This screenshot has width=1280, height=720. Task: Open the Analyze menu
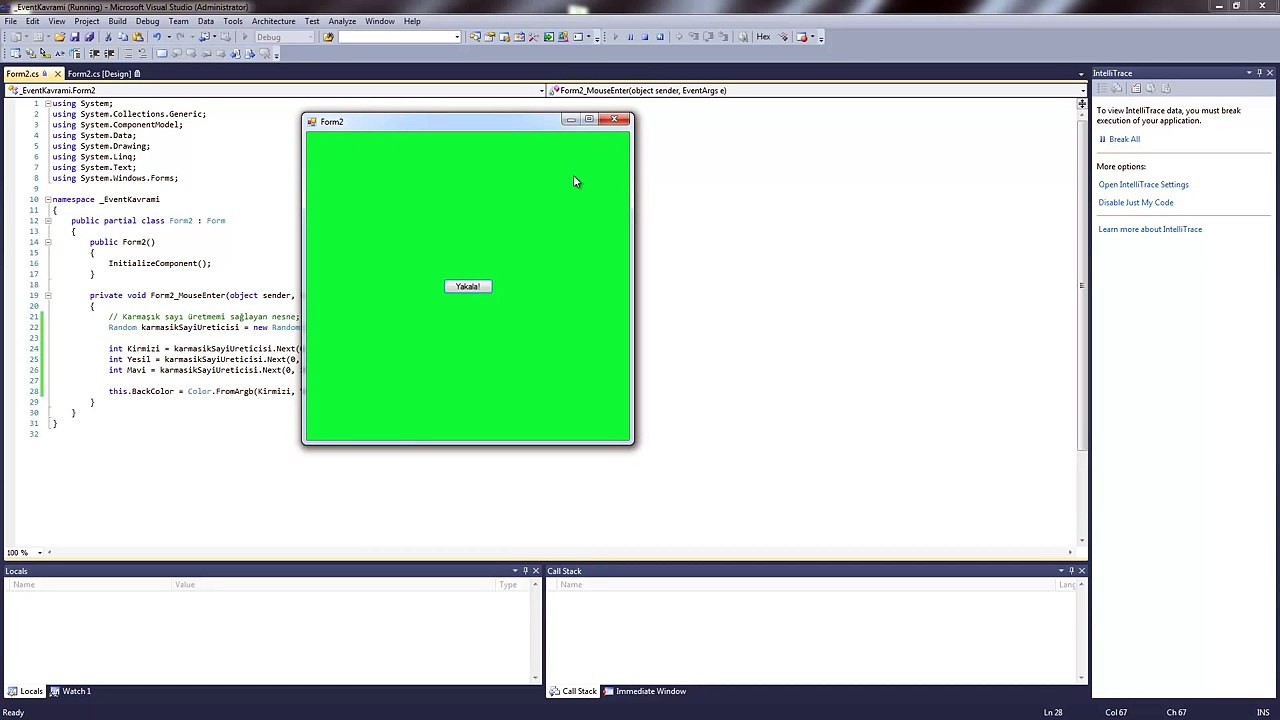[342, 21]
